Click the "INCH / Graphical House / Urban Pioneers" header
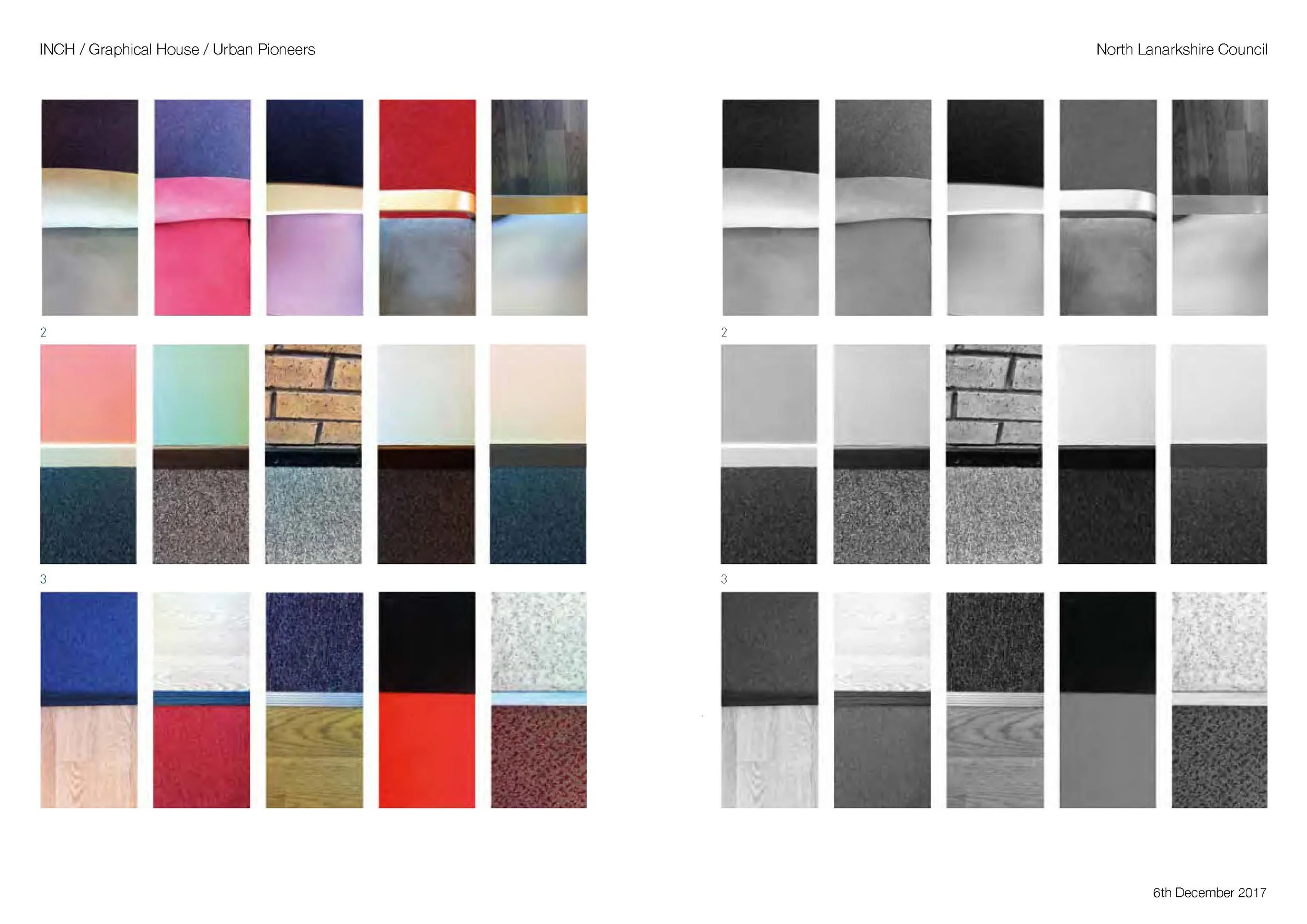Screen dimensions: 1307x924 point(177,50)
